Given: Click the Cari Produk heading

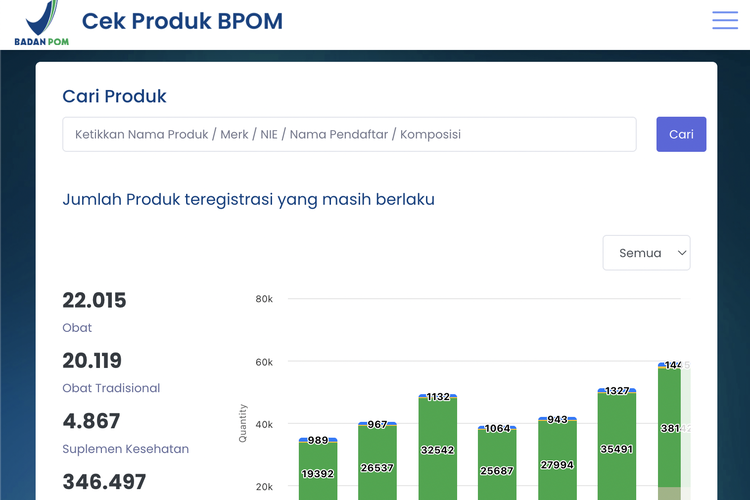Looking at the screenshot, I should pos(114,96).
